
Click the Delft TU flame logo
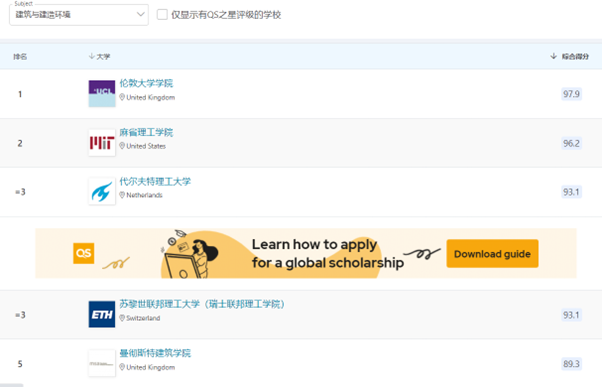tap(102, 191)
